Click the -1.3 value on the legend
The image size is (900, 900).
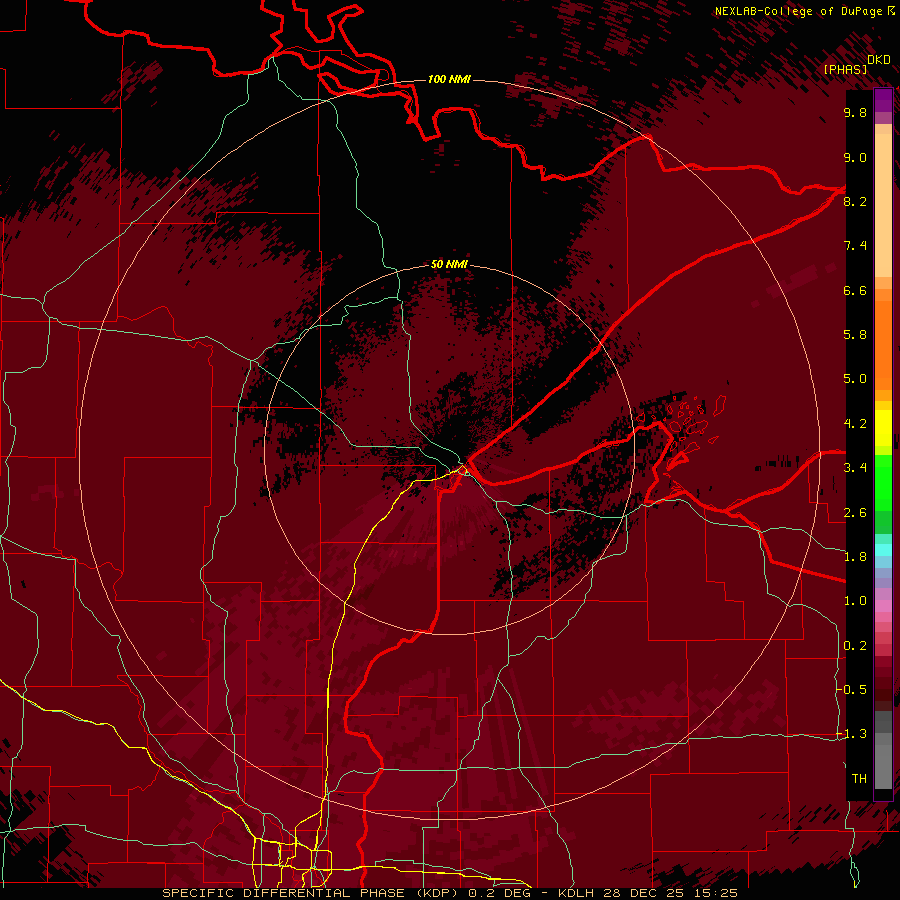click(852, 734)
